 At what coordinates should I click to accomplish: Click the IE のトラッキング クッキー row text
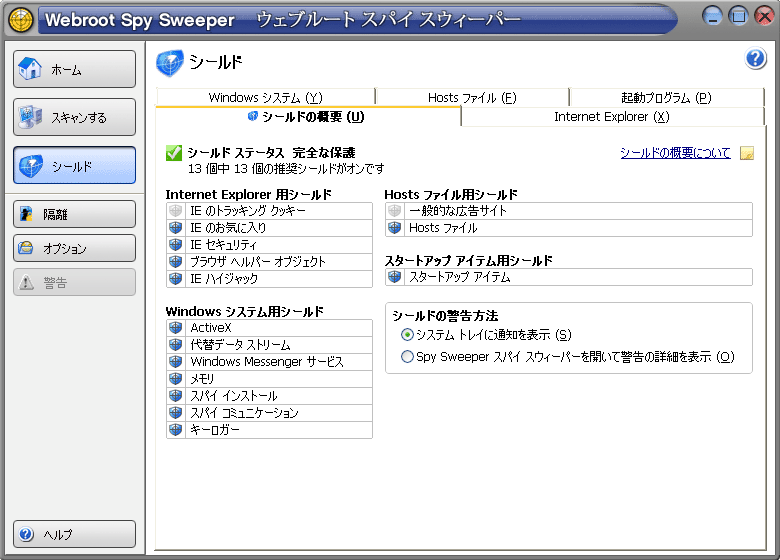(x=248, y=211)
